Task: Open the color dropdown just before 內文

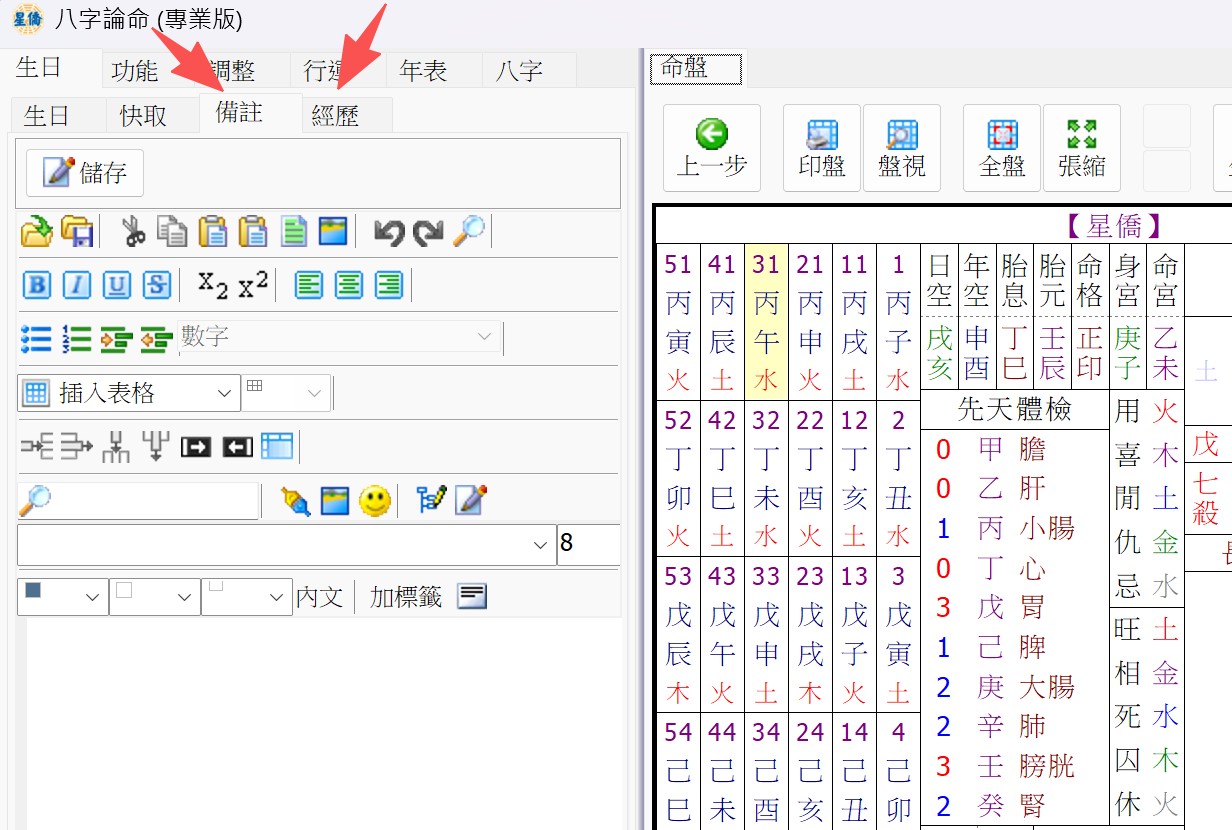Action: pos(247,597)
